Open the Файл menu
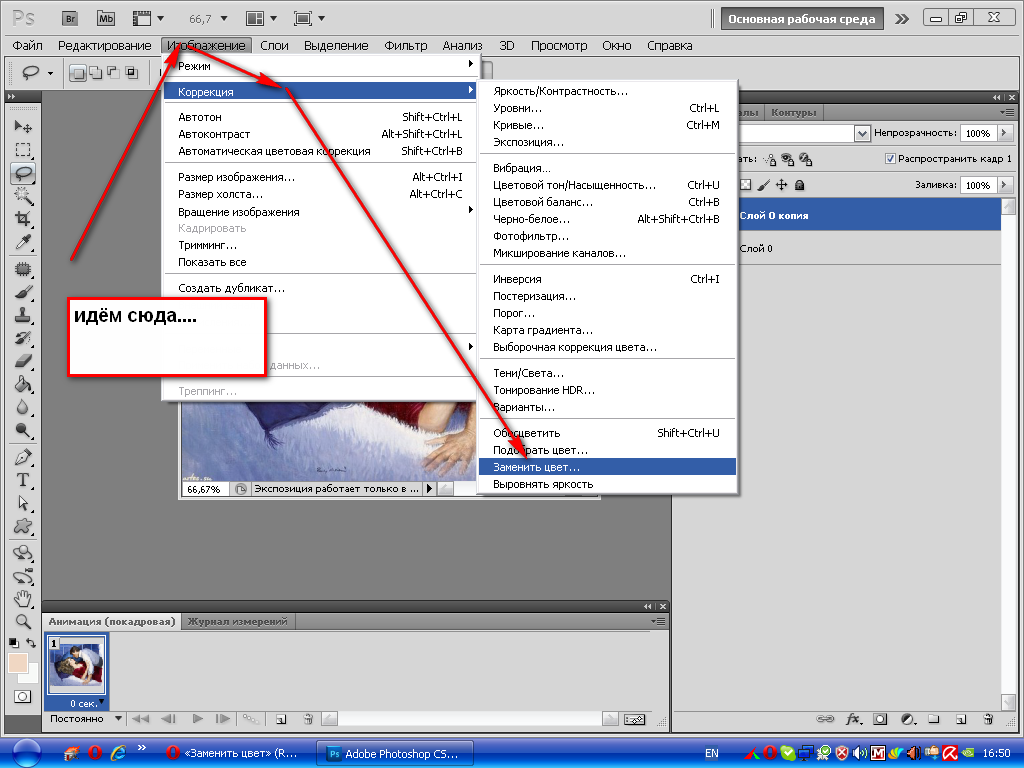1024x768 pixels. pyautogui.click(x=27, y=46)
